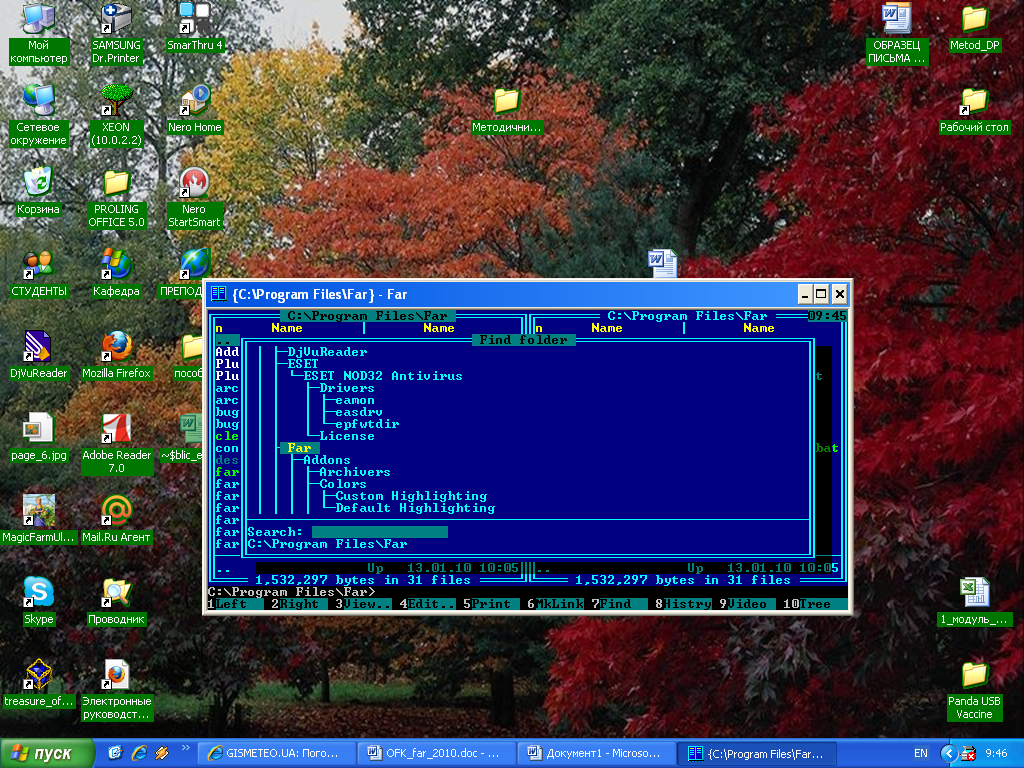Select the Электронные руководст... icon
Viewport: 1024px width, 768px height.
point(116,691)
